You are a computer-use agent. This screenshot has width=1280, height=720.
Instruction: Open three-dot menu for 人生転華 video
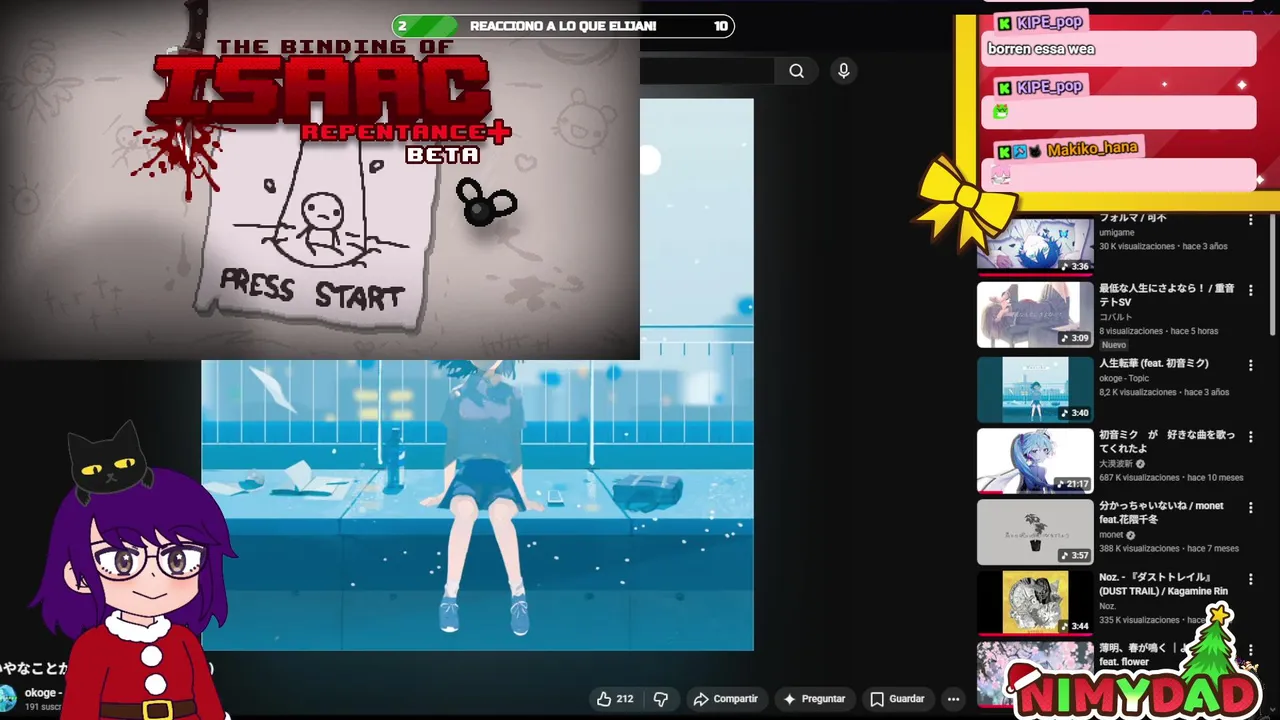pyautogui.click(x=1250, y=366)
